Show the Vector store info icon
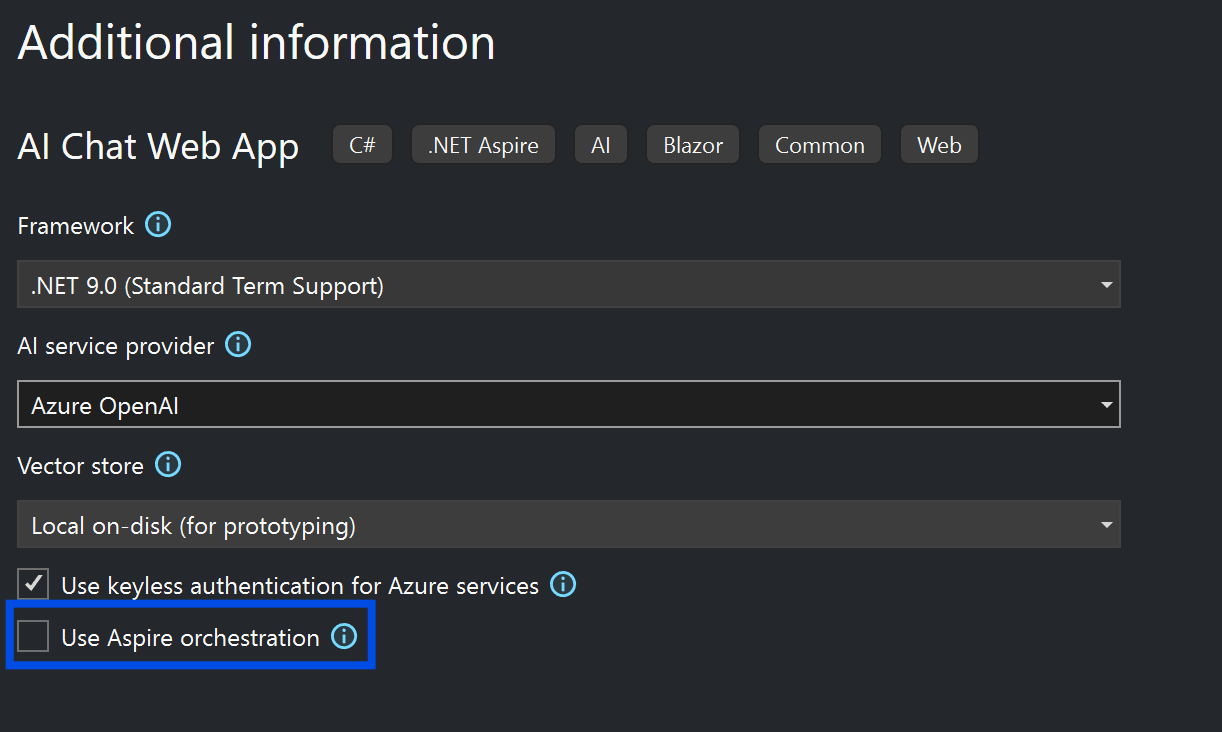 point(168,465)
